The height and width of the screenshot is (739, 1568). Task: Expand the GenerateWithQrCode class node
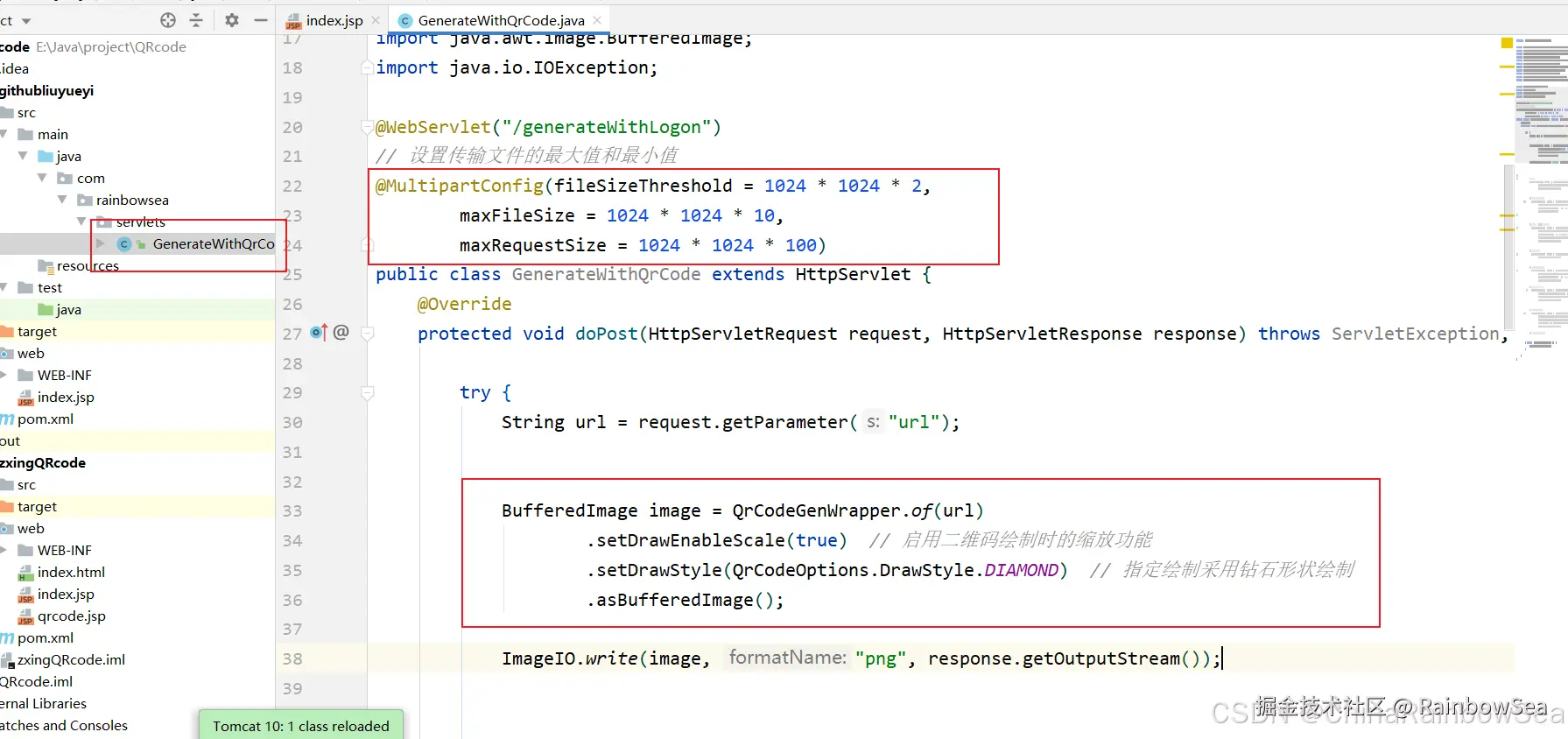coord(101,243)
